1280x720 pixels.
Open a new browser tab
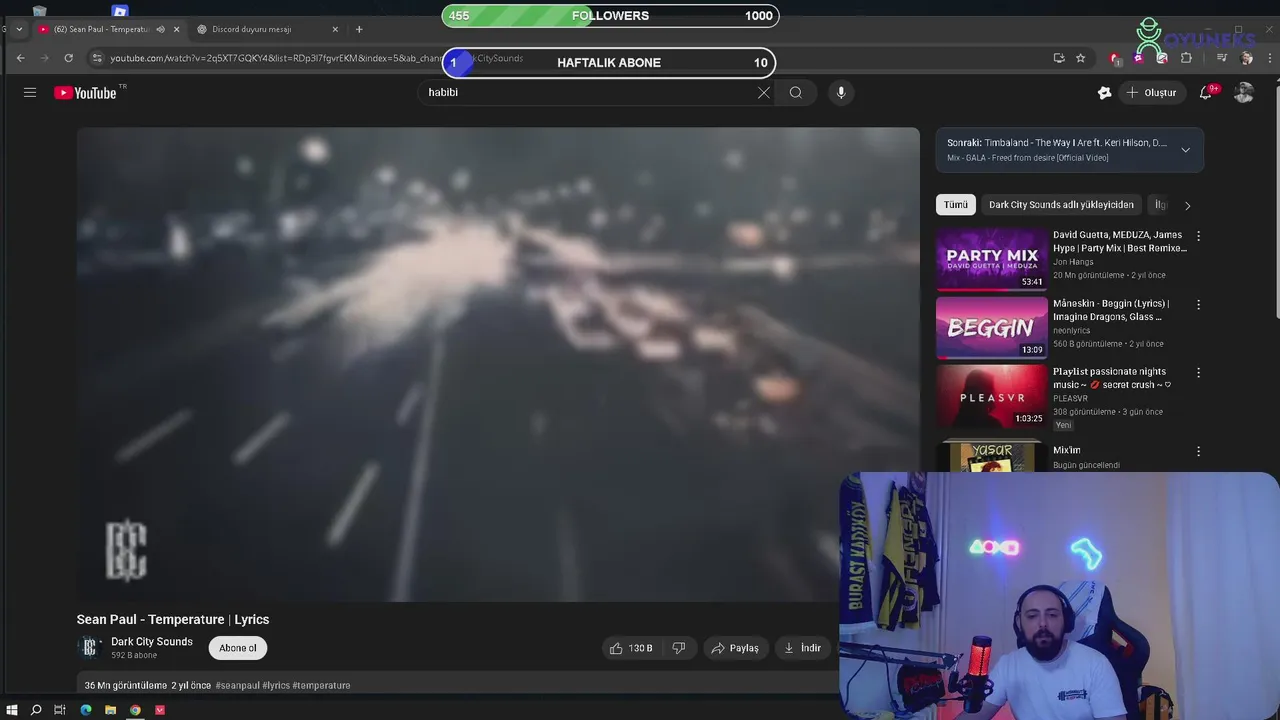pyautogui.click(x=359, y=29)
